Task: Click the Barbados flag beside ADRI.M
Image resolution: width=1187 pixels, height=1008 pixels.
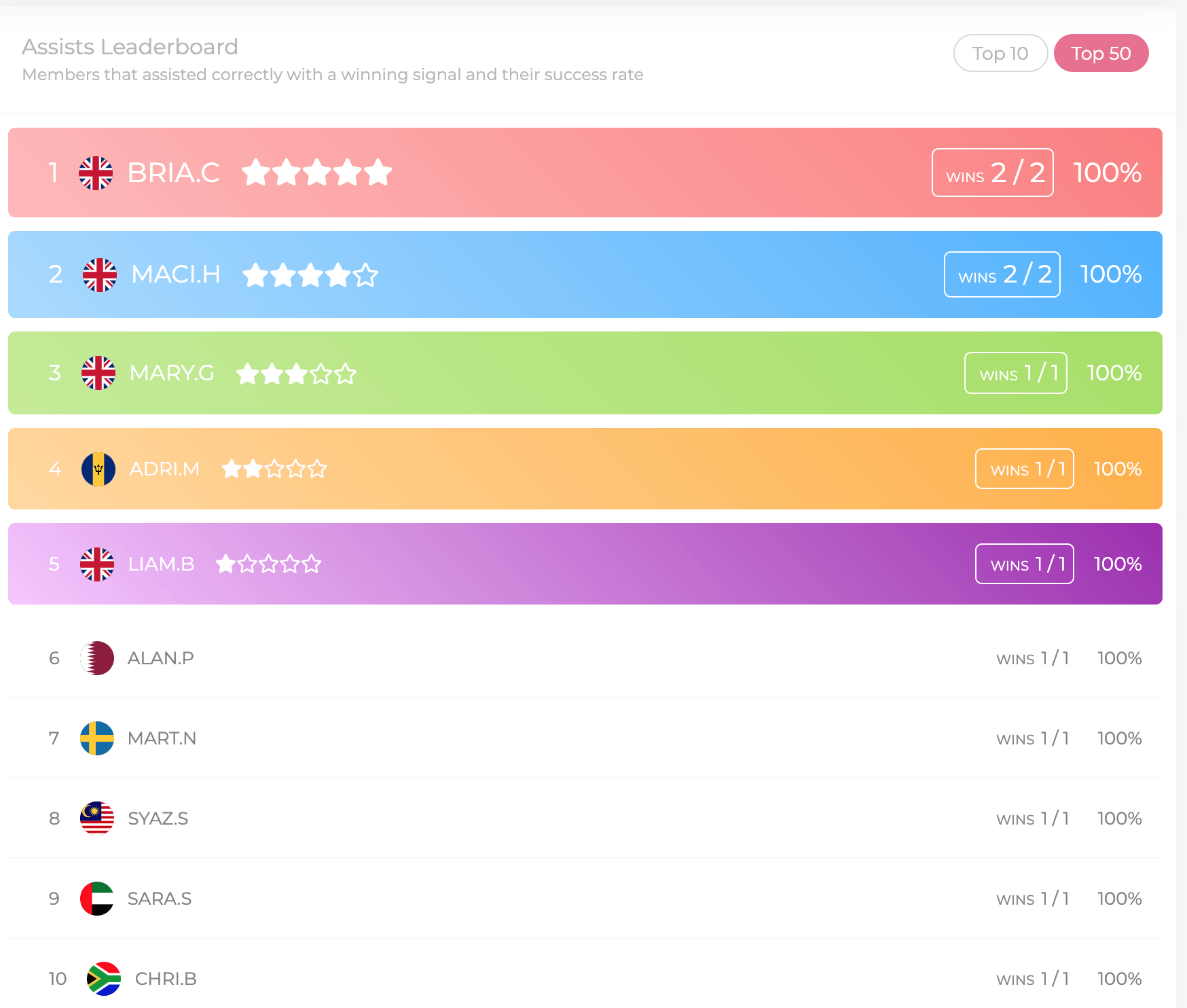Action: tap(98, 469)
